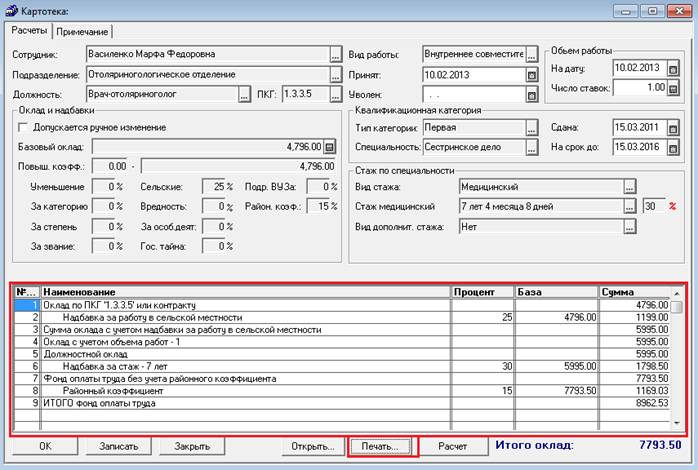Click the Записать button
698x470 pixels.
pos(118,446)
